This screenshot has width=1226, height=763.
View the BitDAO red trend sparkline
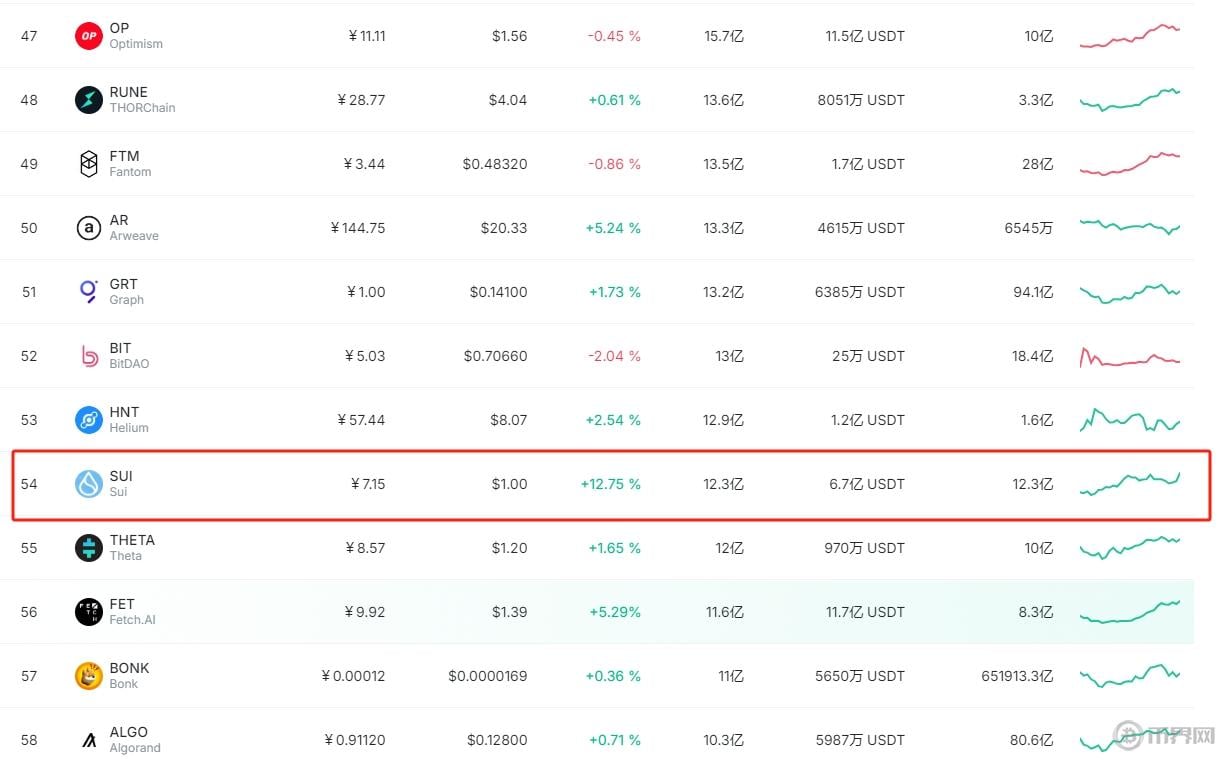click(x=1130, y=357)
